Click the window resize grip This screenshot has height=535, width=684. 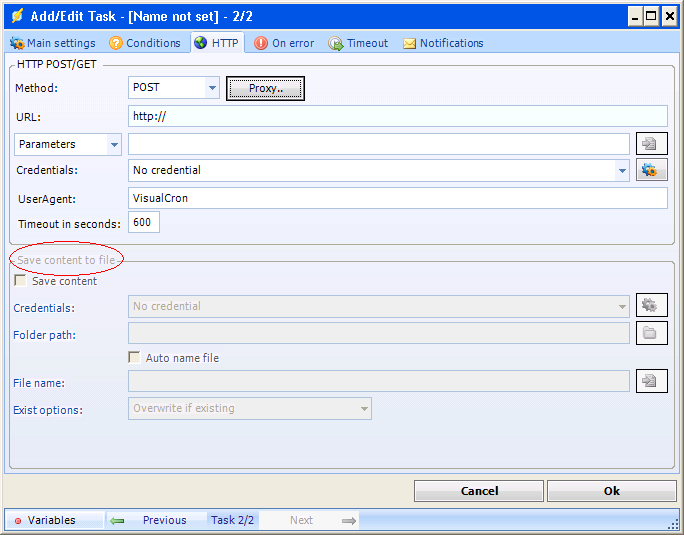[x=675, y=525]
